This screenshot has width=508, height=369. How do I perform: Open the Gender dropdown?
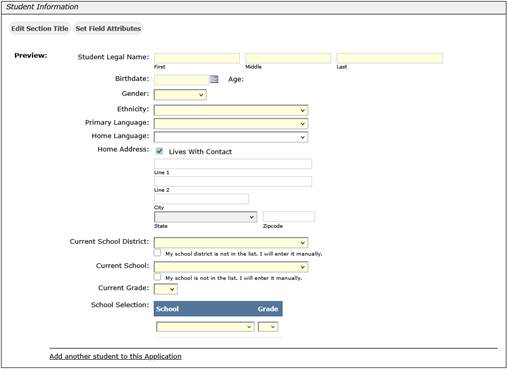point(180,95)
